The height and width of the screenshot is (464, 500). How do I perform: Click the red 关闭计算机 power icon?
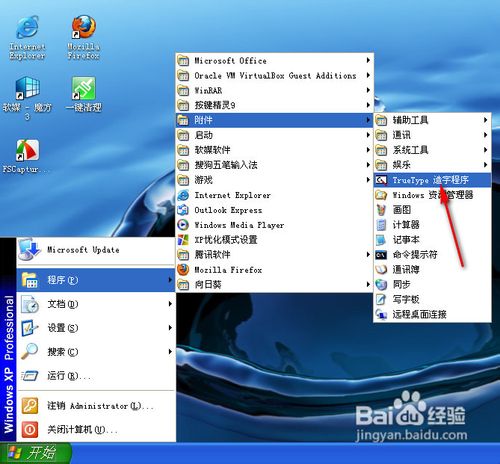(30, 429)
